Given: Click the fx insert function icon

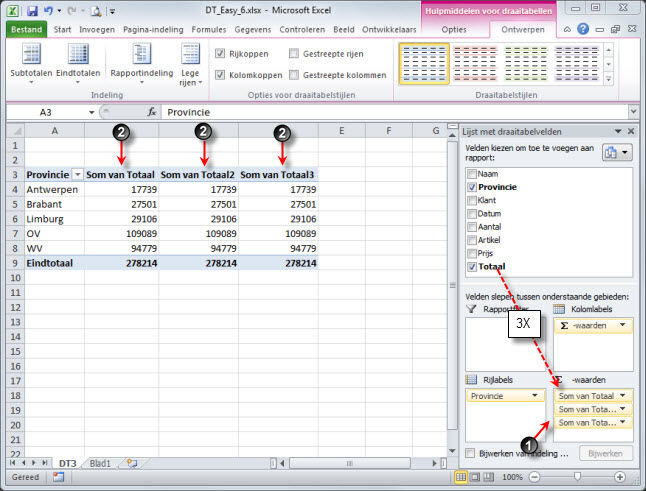Looking at the screenshot, I should coord(152,112).
